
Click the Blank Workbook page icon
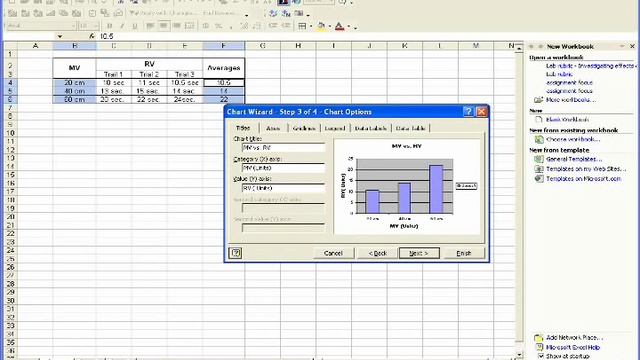(539, 120)
